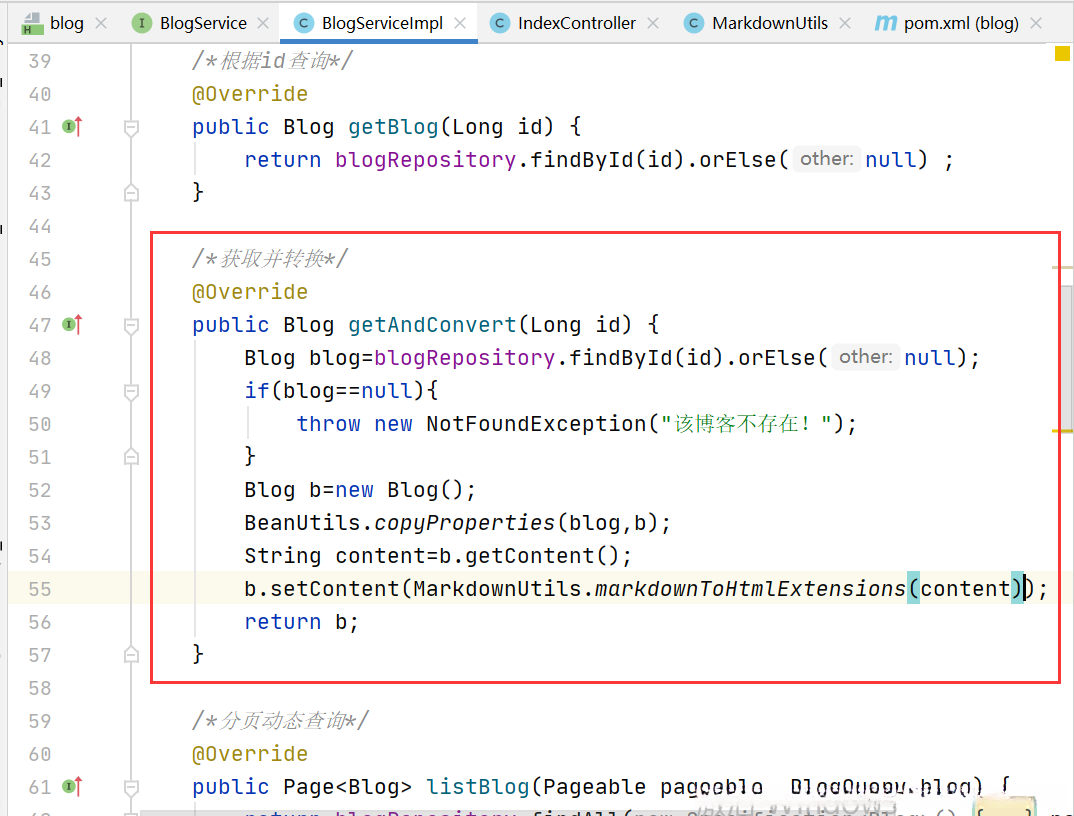The image size is (1074, 816).
Task: Click the database icon on blog tab
Action: coord(32,24)
